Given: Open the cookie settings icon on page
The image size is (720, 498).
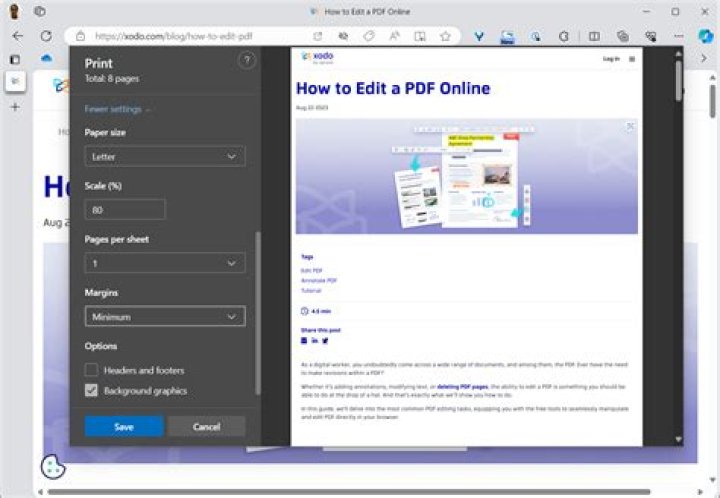Looking at the screenshot, I should (x=53, y=467).
